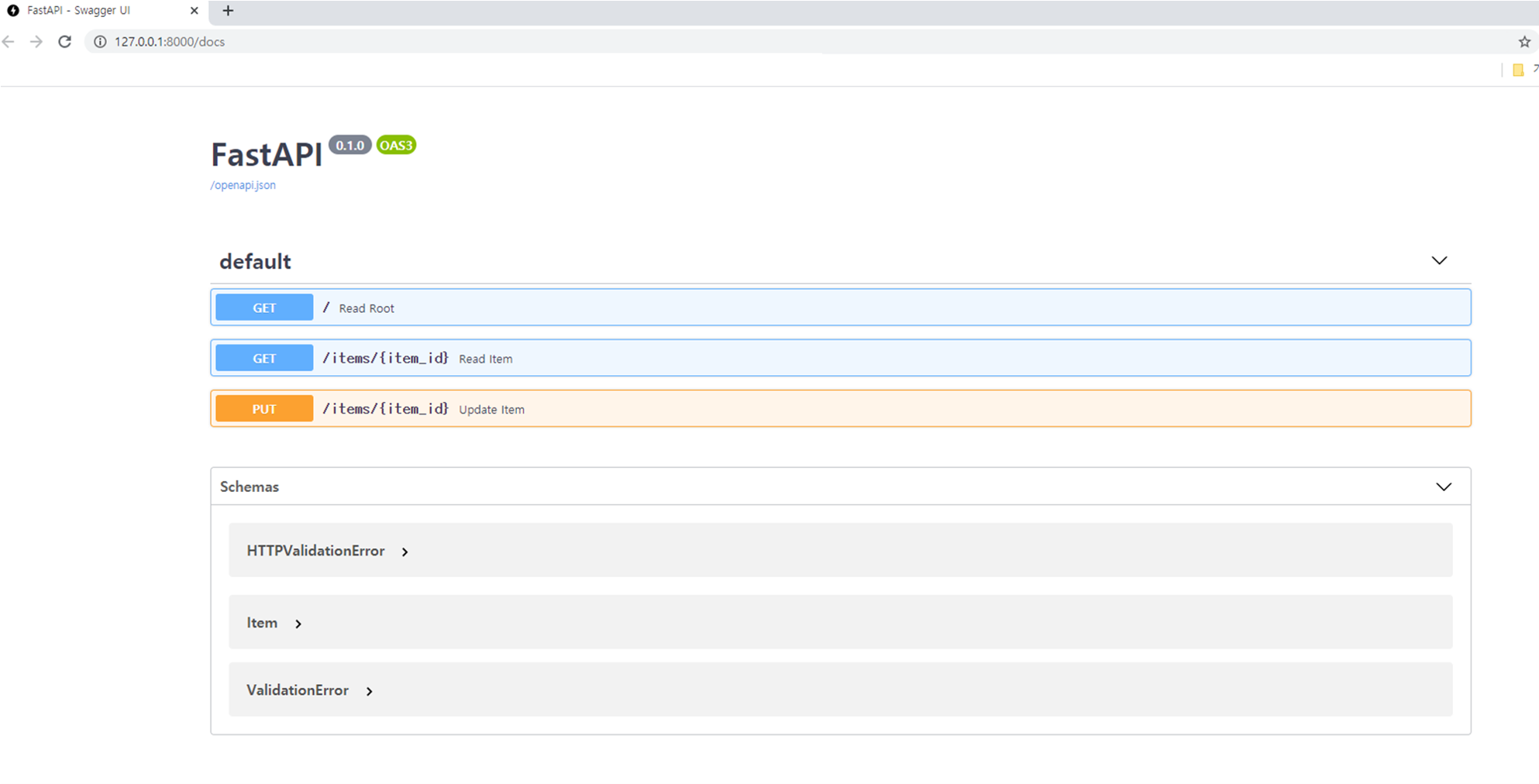1539x784 pixels.
Task: Click the Schemas heading text
Action: click(249, 487)
